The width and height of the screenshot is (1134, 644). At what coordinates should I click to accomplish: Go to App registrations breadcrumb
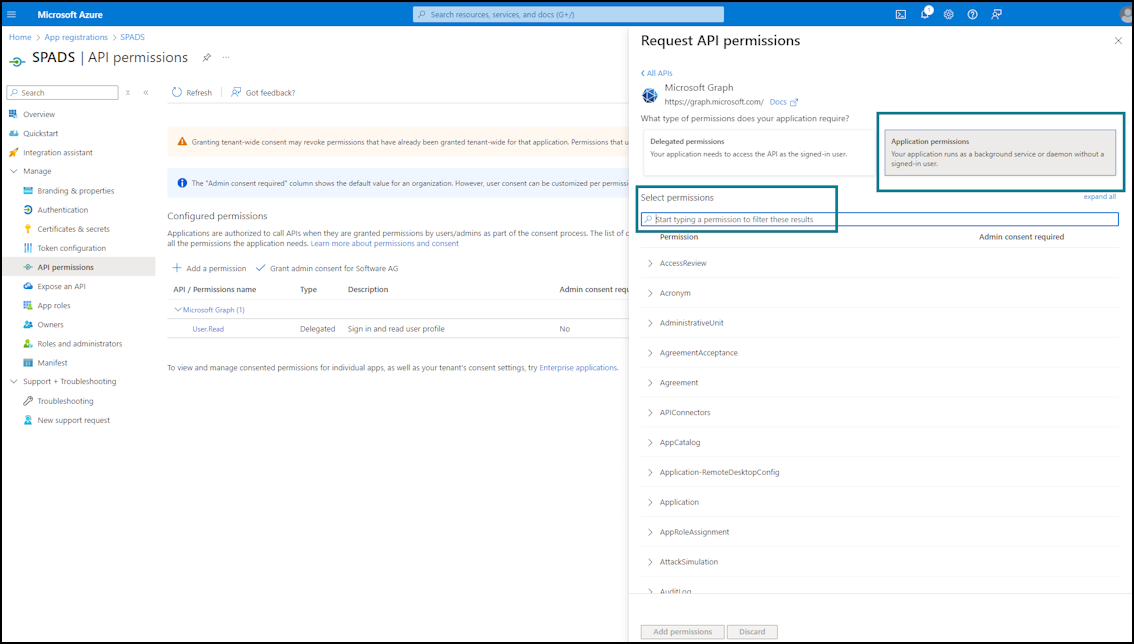point(76,37)
